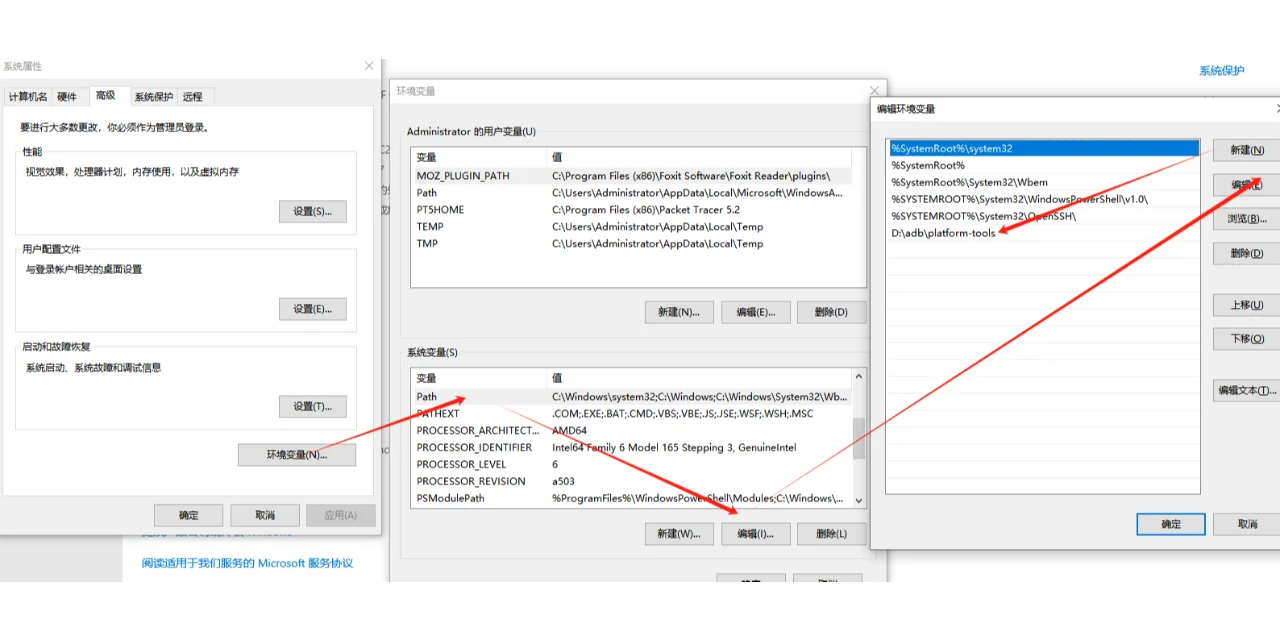Select PROCESSOR_REVISION system variable
Viewport: 1280px width, 640px height.
pos(631,481)
